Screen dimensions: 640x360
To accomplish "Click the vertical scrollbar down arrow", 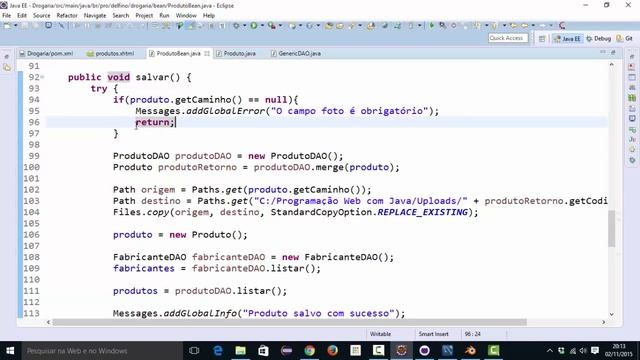I will [x=611, y=314].
